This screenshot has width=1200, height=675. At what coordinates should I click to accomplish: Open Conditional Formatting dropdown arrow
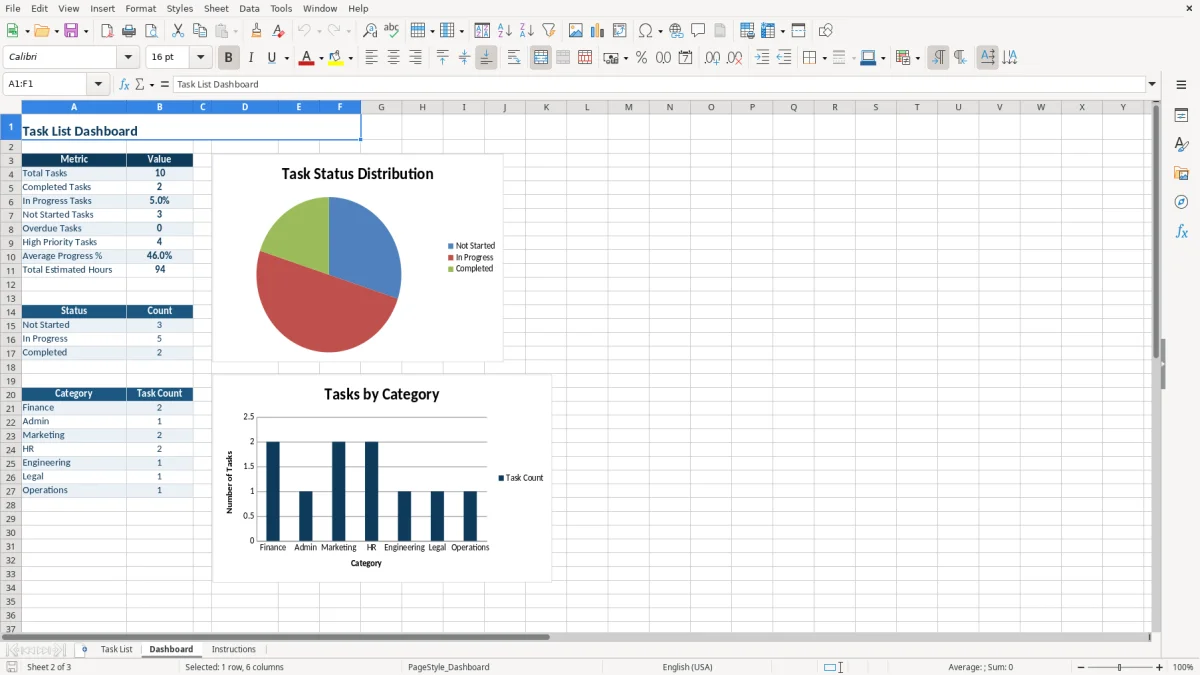coord(917,58)
